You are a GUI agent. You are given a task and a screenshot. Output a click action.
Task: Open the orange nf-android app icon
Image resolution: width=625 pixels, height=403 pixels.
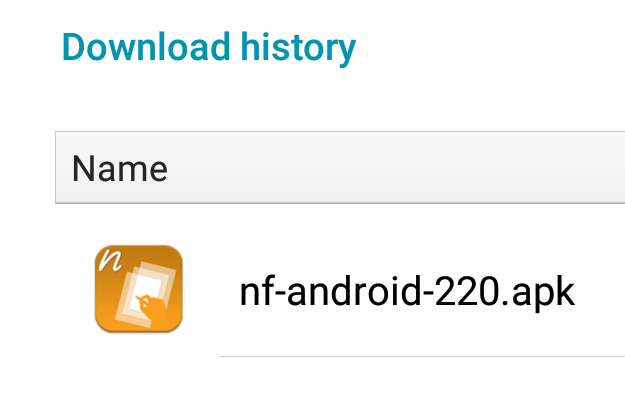pyautogui.click(x=139, y=289)
